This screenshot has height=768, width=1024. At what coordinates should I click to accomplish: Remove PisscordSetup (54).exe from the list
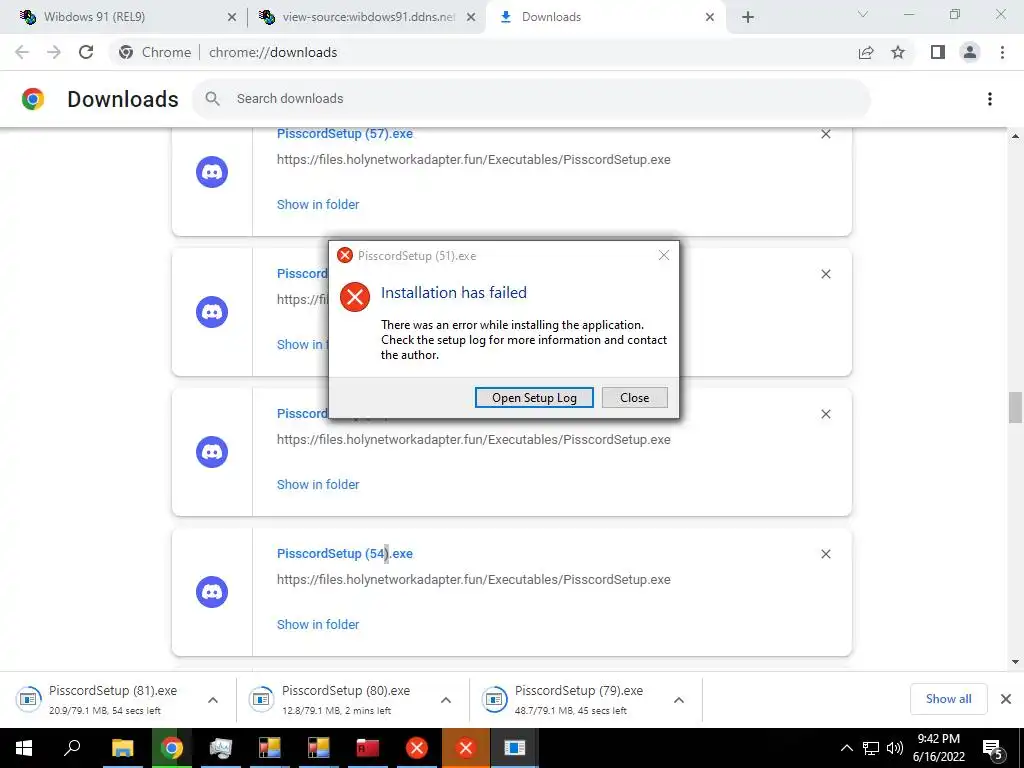[x=825, y=554]
